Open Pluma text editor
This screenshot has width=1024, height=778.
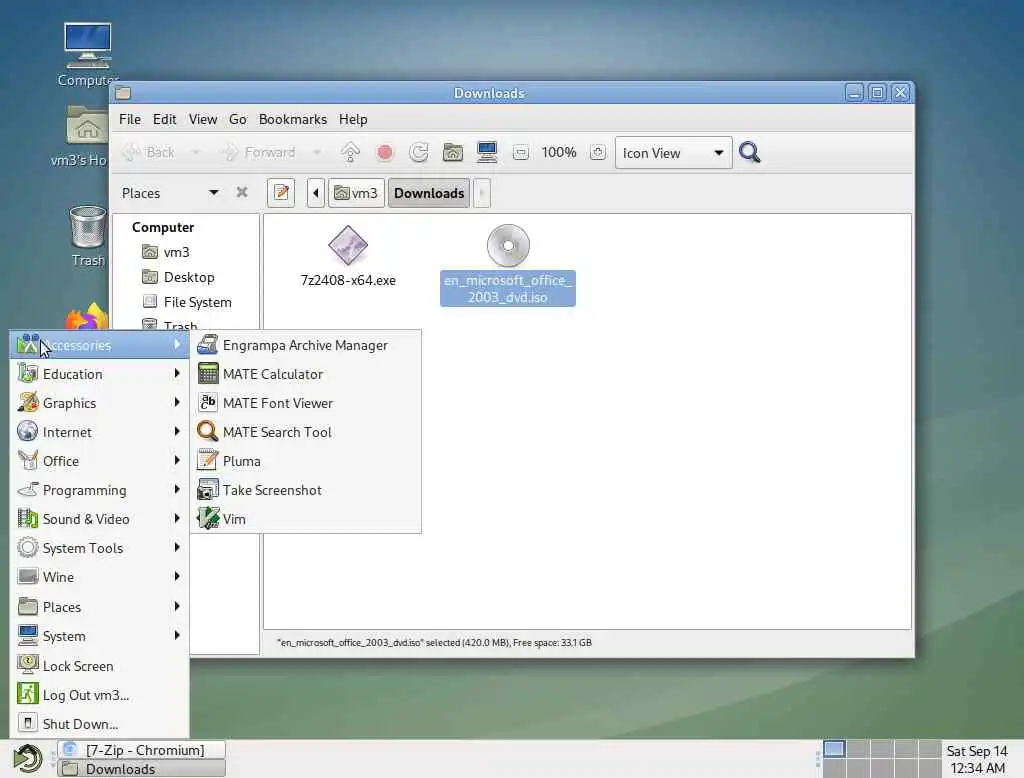click(306, 461)
